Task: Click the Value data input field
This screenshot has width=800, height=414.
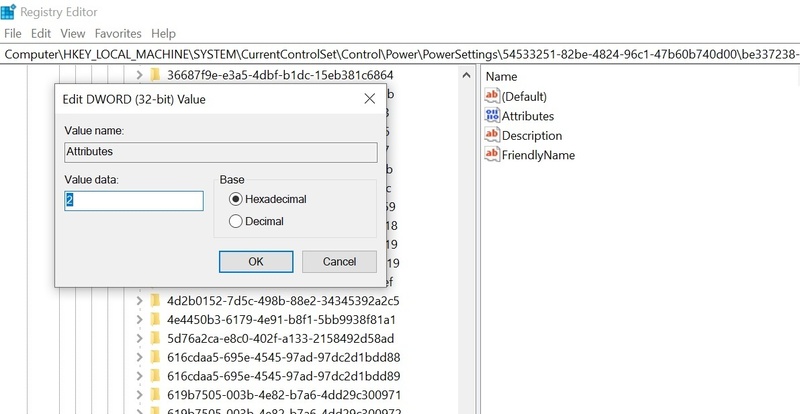Action: pyautogui.click(x=134, y=201)
